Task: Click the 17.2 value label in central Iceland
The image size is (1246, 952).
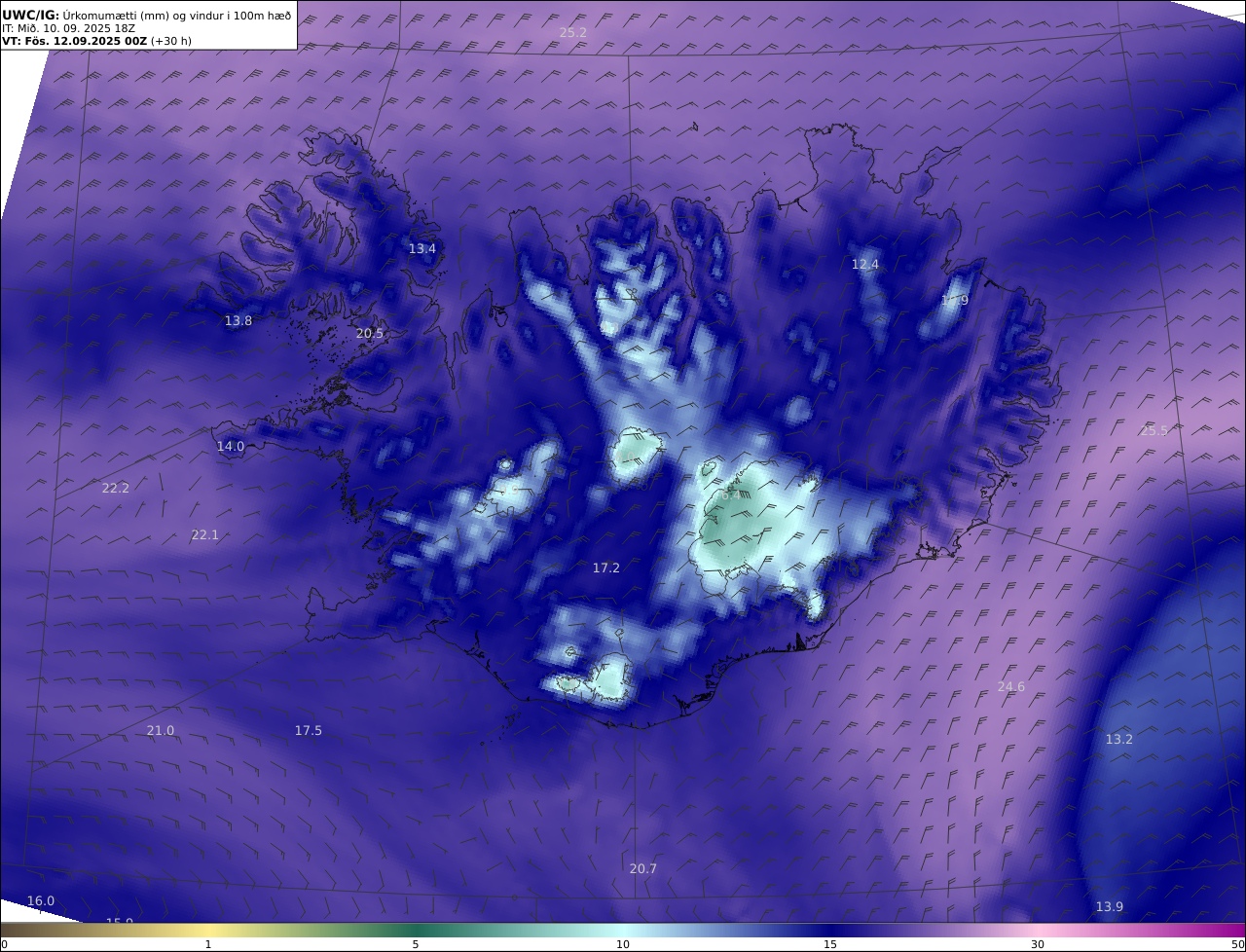Action: [605, 567]
